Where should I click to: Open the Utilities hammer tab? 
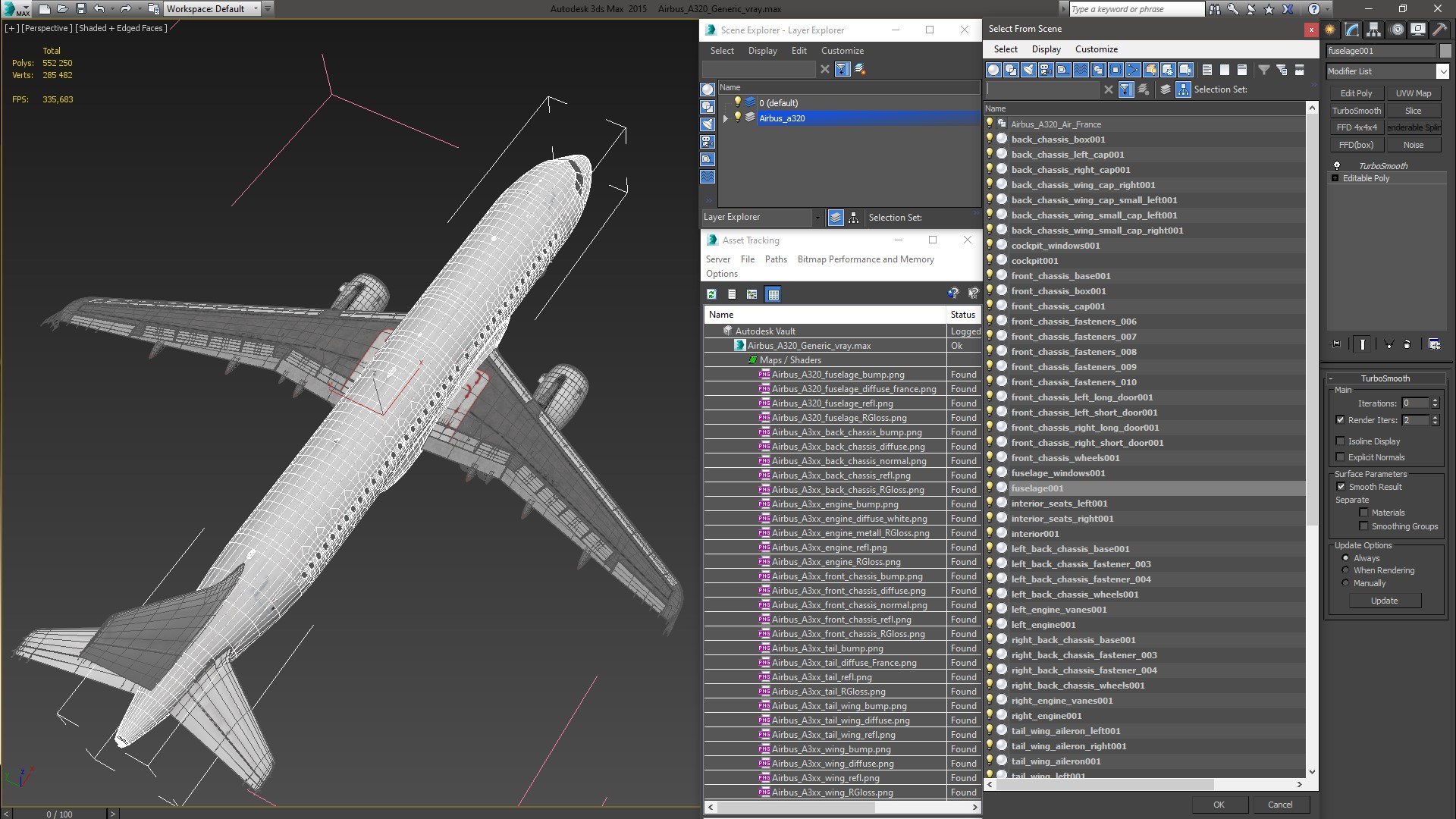point(1439,30)
